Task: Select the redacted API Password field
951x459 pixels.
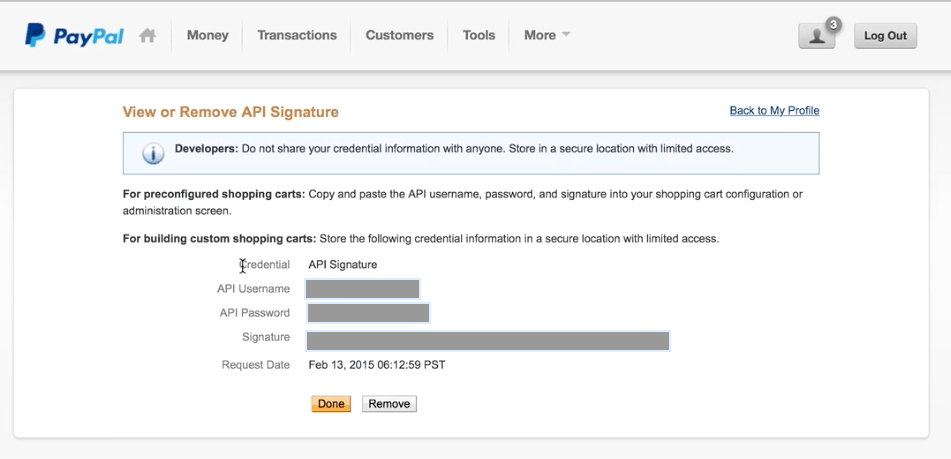Action: coord(369,313)
